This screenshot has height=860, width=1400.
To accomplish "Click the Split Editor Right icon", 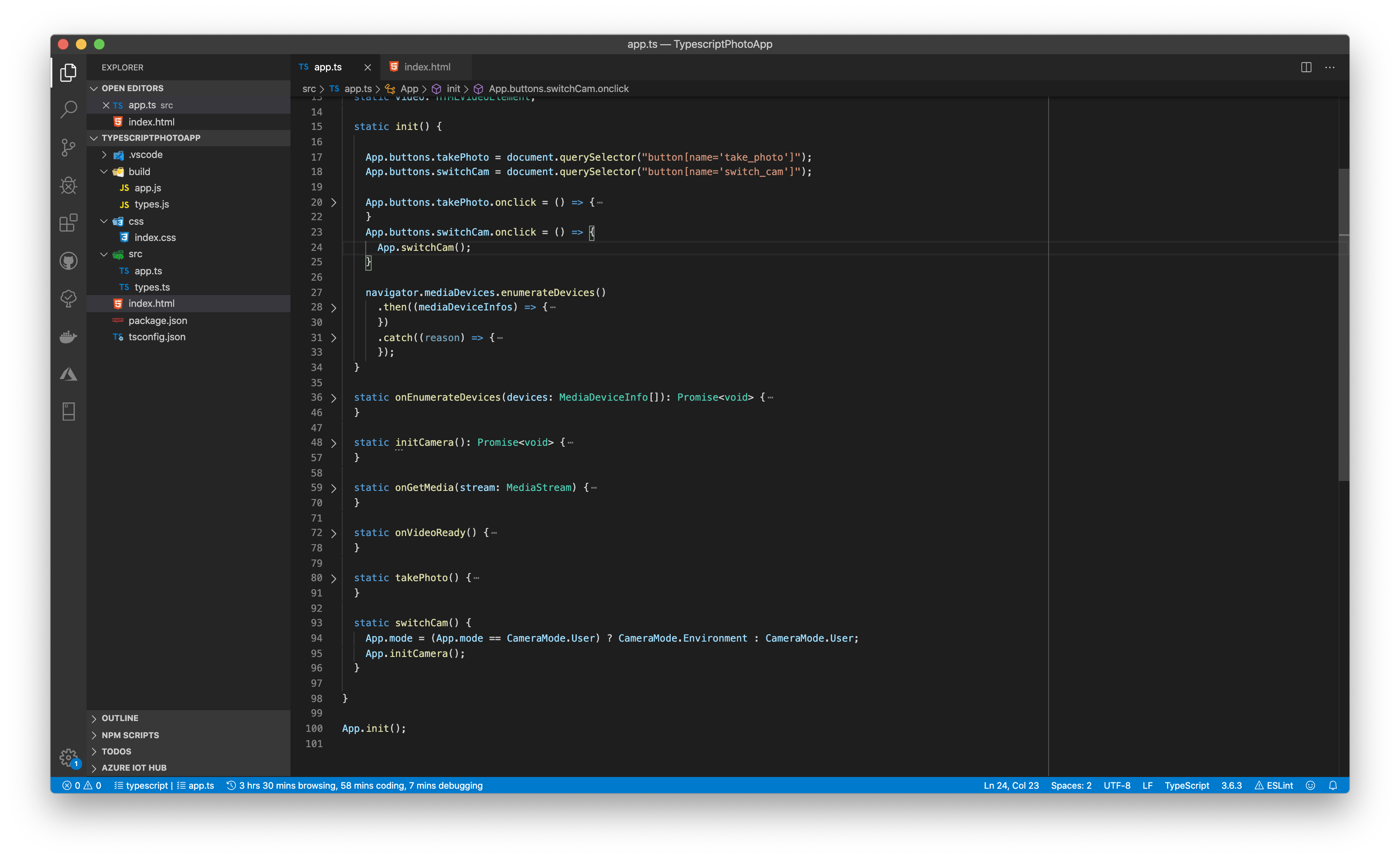I will pyautogui.click(x=1306, y=67).
